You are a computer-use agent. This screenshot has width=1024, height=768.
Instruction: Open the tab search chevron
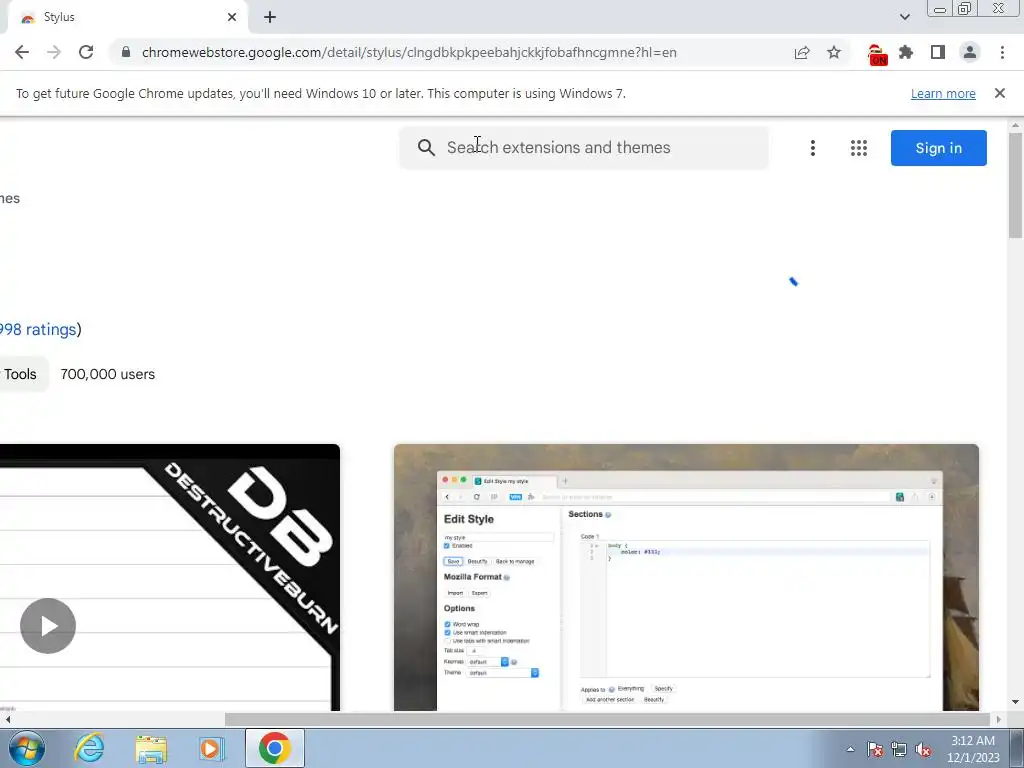tap(904, 17)
